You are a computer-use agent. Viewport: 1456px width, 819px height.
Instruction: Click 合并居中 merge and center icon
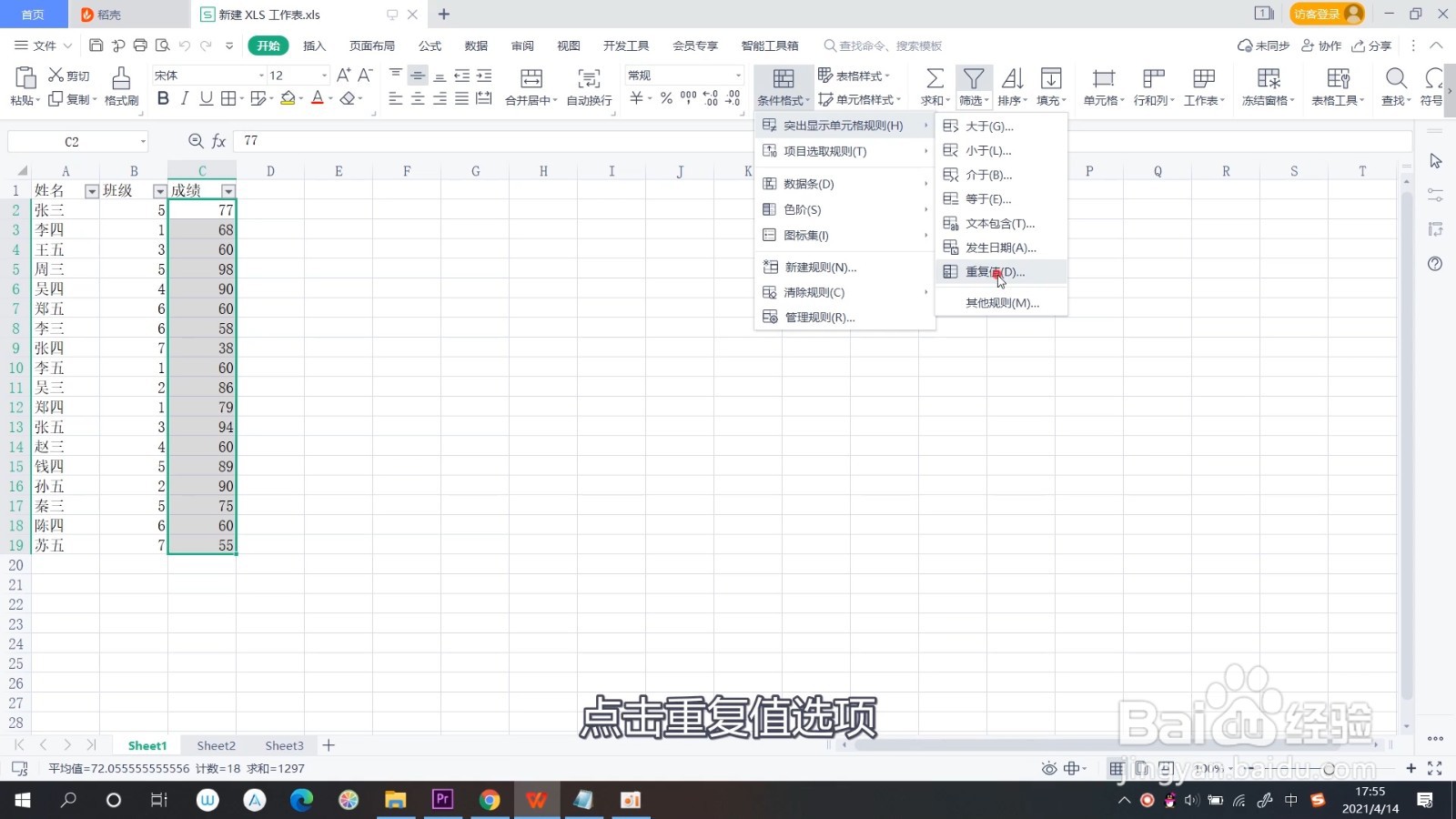(531, 79)
